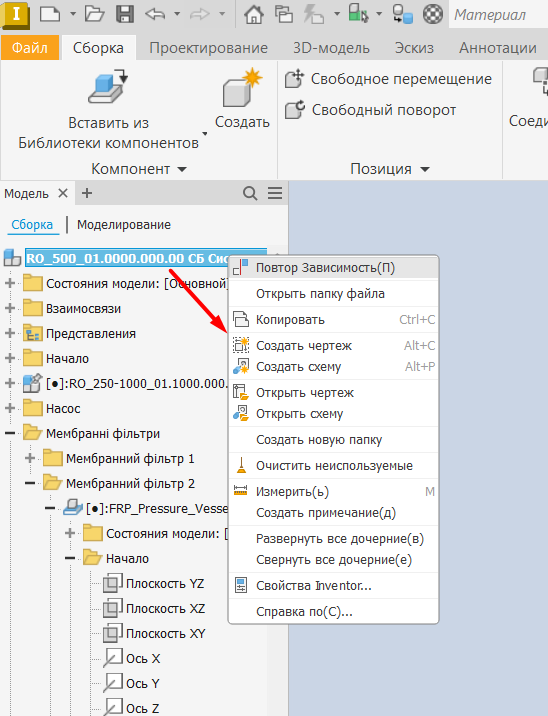Click the Redo arrow icon
This screenshot has width=548, height=716.
[x=200, y=14]
